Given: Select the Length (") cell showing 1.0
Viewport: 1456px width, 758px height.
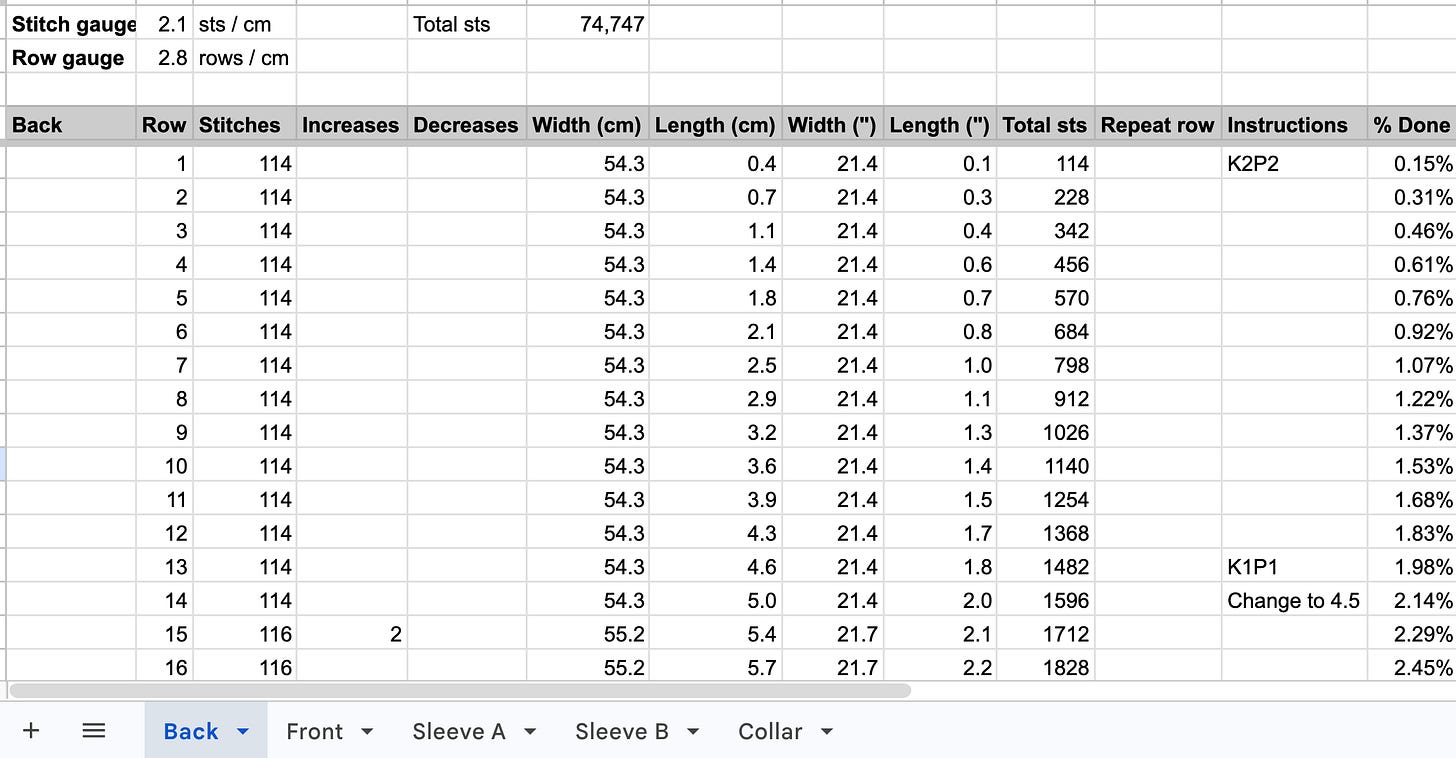Looking at the screenshot, I should [940, 365].
